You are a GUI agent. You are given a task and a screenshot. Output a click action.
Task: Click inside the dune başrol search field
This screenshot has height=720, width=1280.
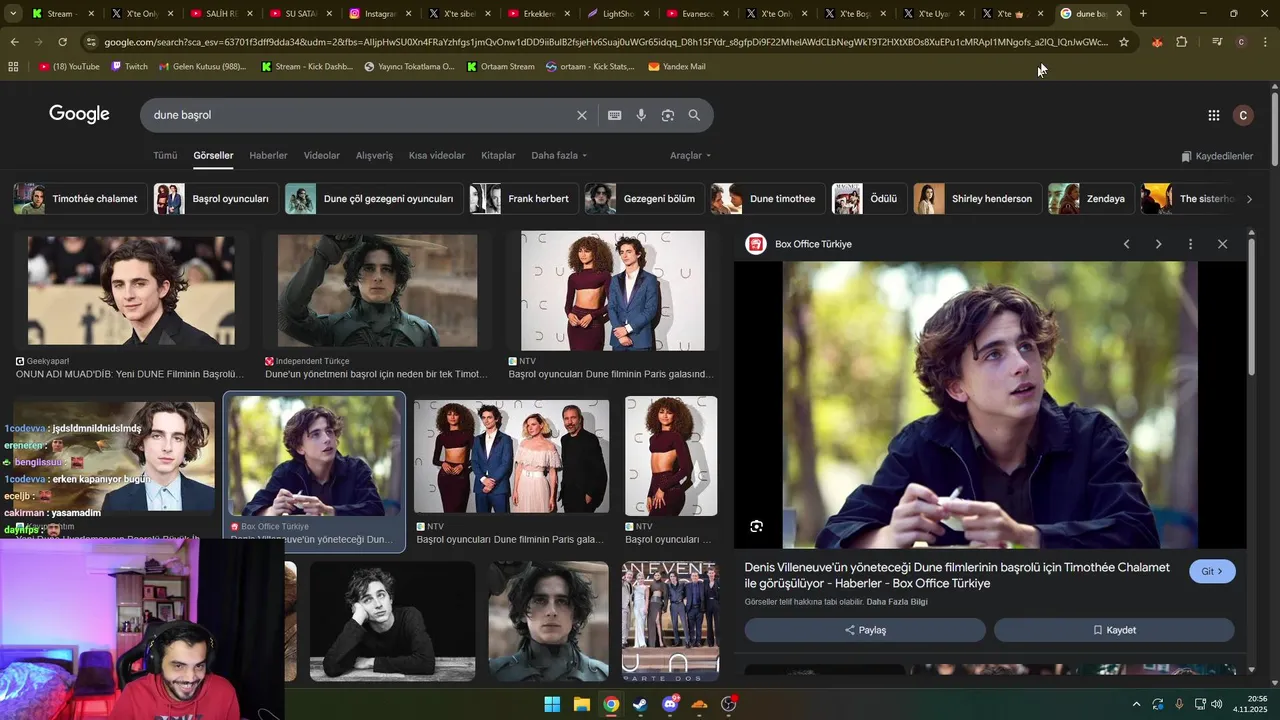pyautogui.click(x=360, y=115)
